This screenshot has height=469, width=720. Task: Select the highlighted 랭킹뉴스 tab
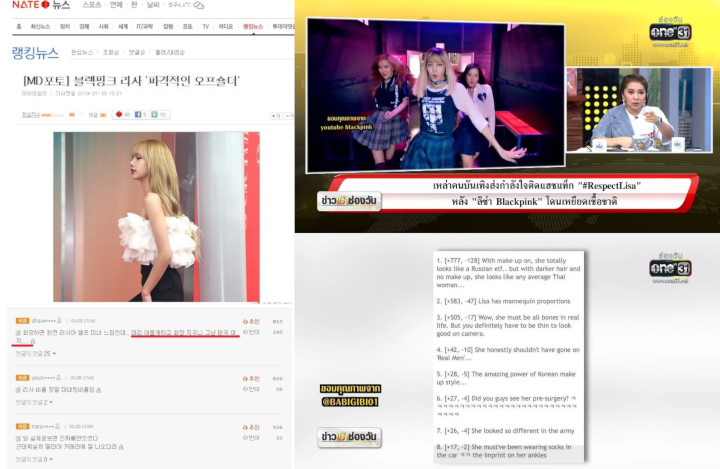click(x=253, y=27)
